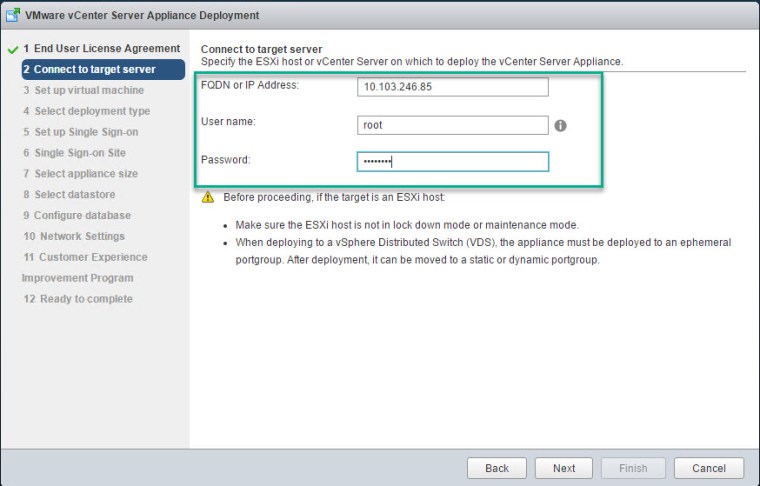
Task: Select step 12 Ready to complete
Action: [78, 298]
